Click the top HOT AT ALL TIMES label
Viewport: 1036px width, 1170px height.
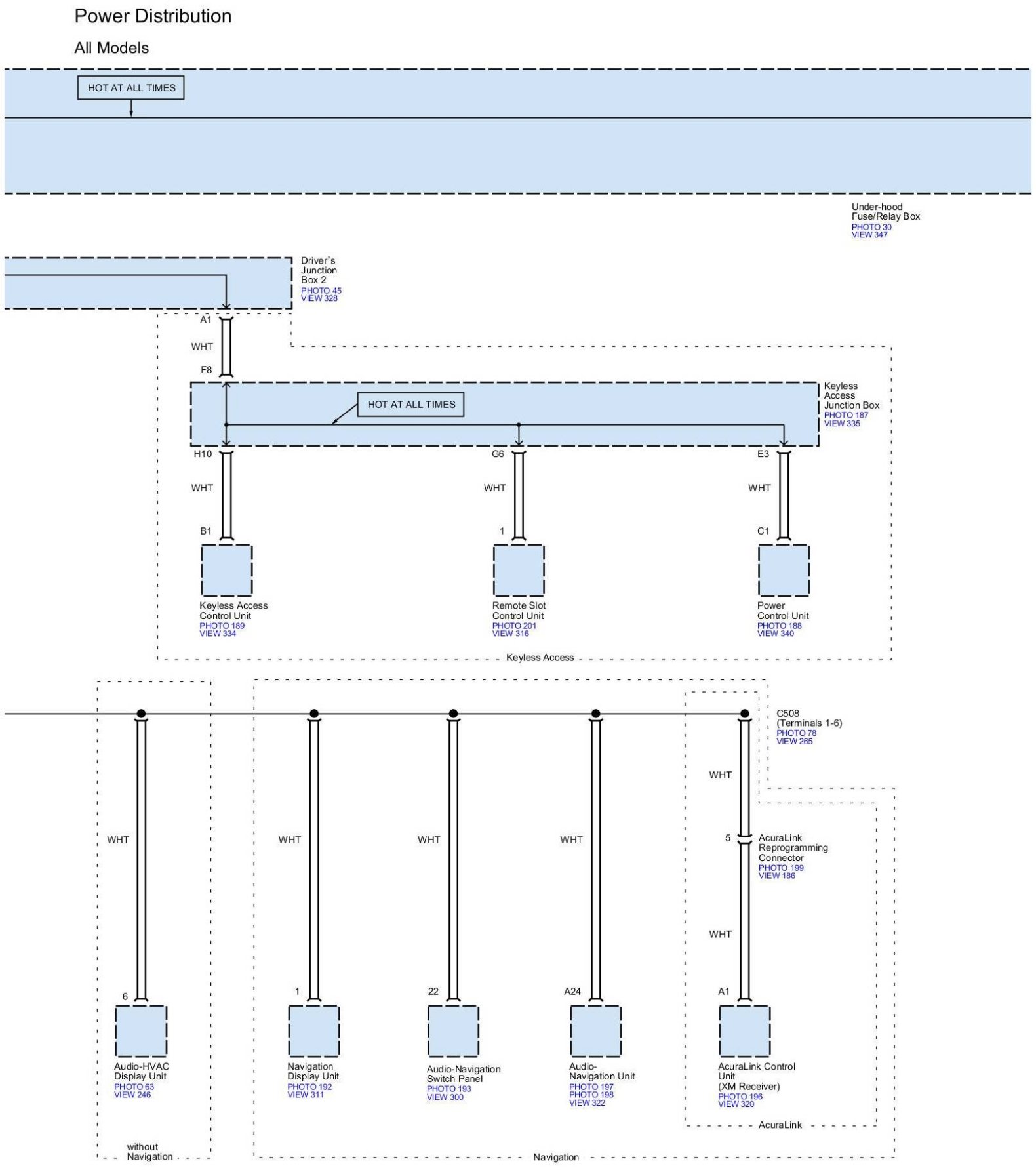point(131,88)
